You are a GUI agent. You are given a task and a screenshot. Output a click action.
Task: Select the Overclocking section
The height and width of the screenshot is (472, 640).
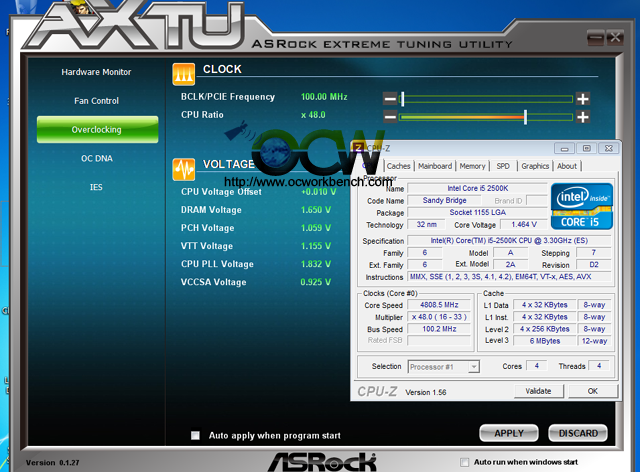pyautogui.click(x=98, y=129)
